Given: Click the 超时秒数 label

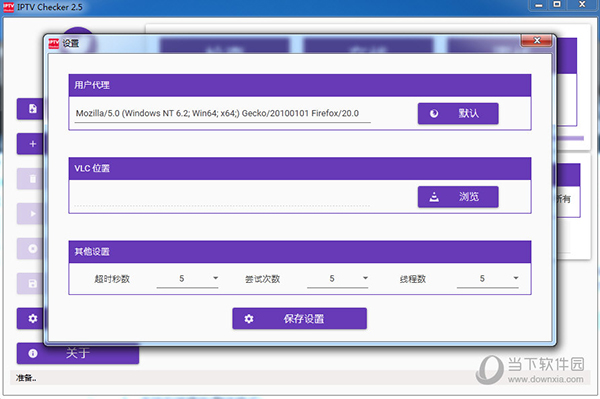Looking at the screenshot, I should click(112, 279).
